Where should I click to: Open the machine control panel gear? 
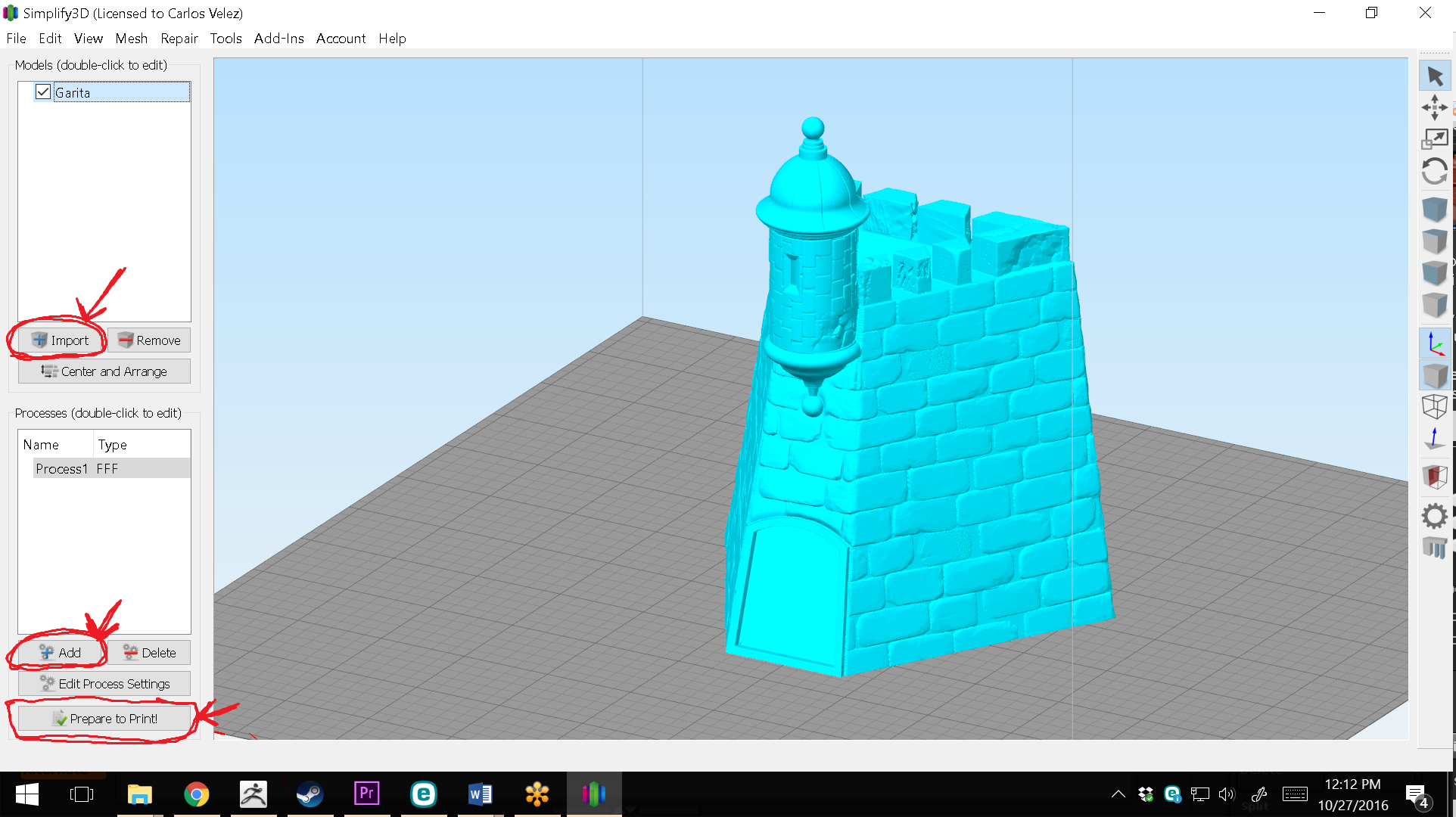pos(1435,517)
